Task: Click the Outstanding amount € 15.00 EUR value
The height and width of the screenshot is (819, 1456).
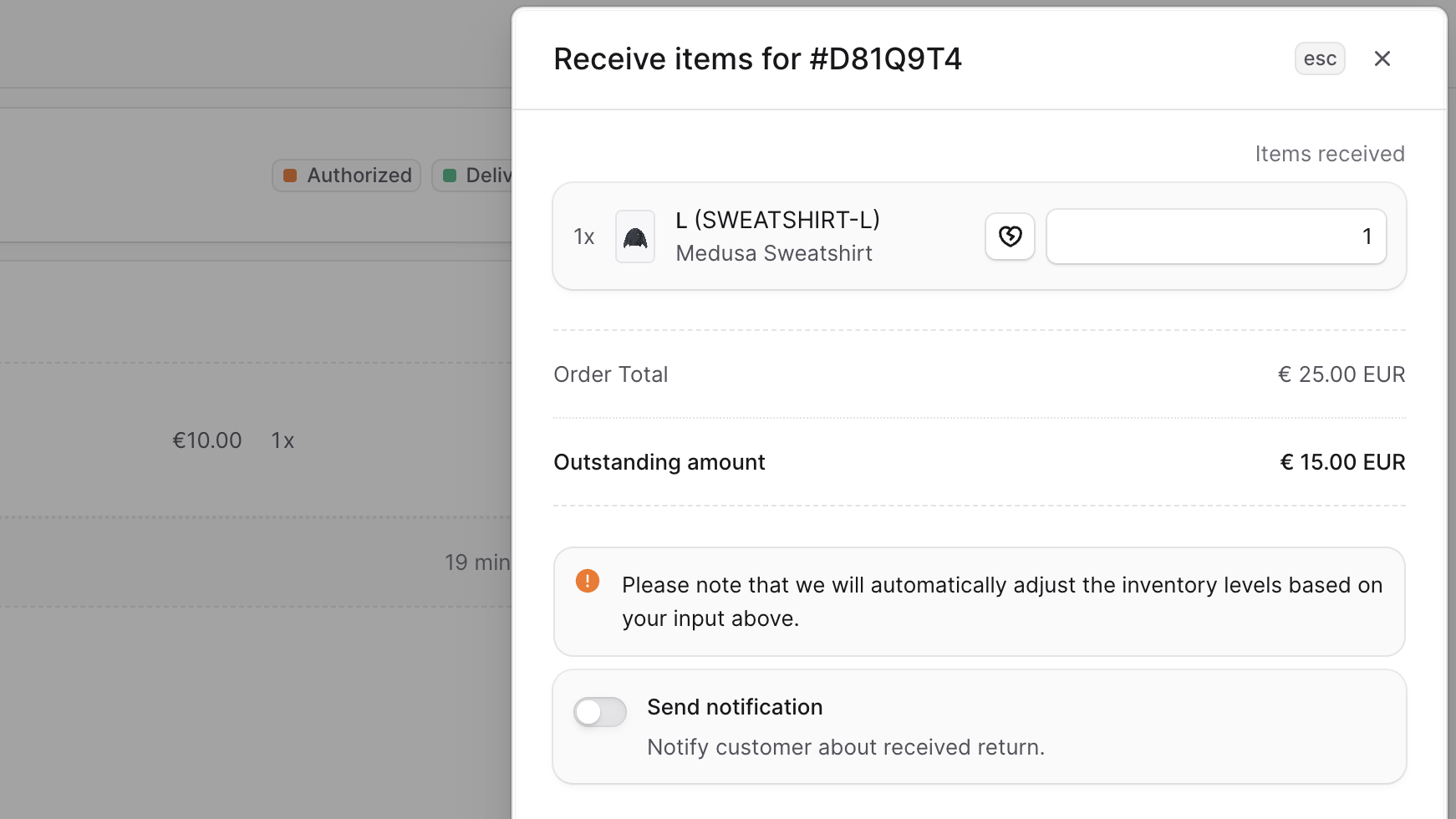Action: point(1342,462)
